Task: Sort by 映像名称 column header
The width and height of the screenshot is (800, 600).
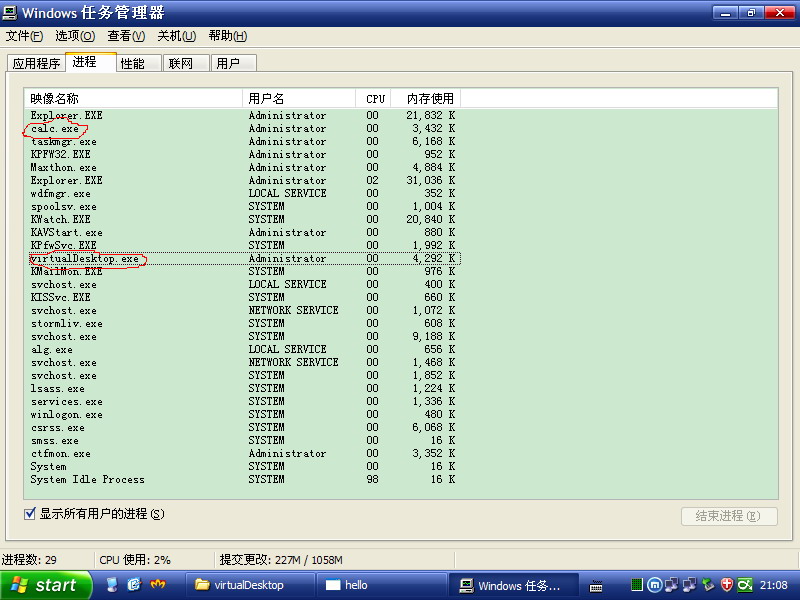Action: [133, 98]
